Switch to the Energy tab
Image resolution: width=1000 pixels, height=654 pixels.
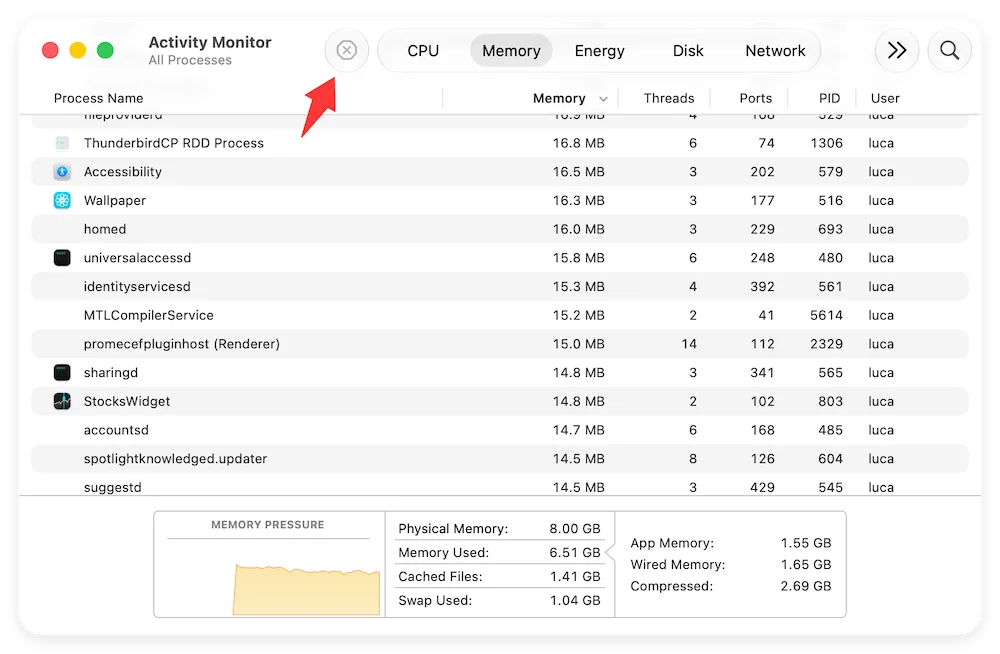click(x=599, y=50)
